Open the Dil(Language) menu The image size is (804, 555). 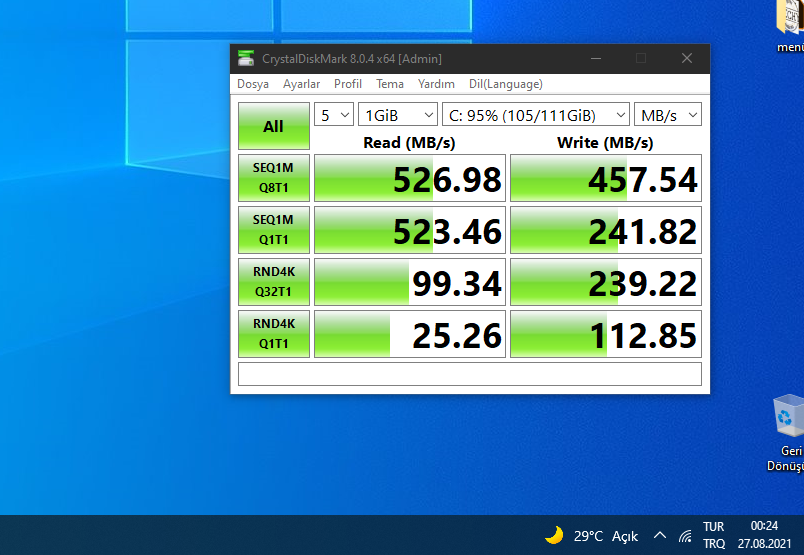coord(506,84)
